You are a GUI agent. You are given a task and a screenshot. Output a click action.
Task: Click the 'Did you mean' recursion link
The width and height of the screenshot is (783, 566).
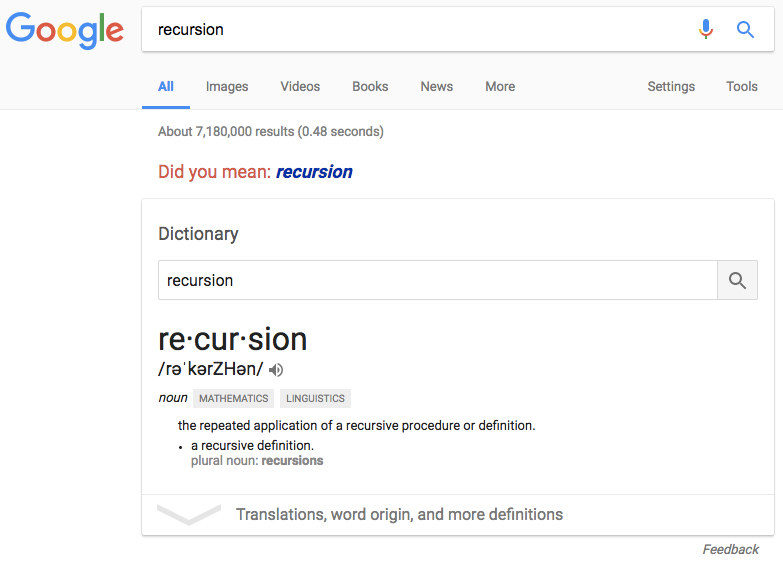pos(314,172)
